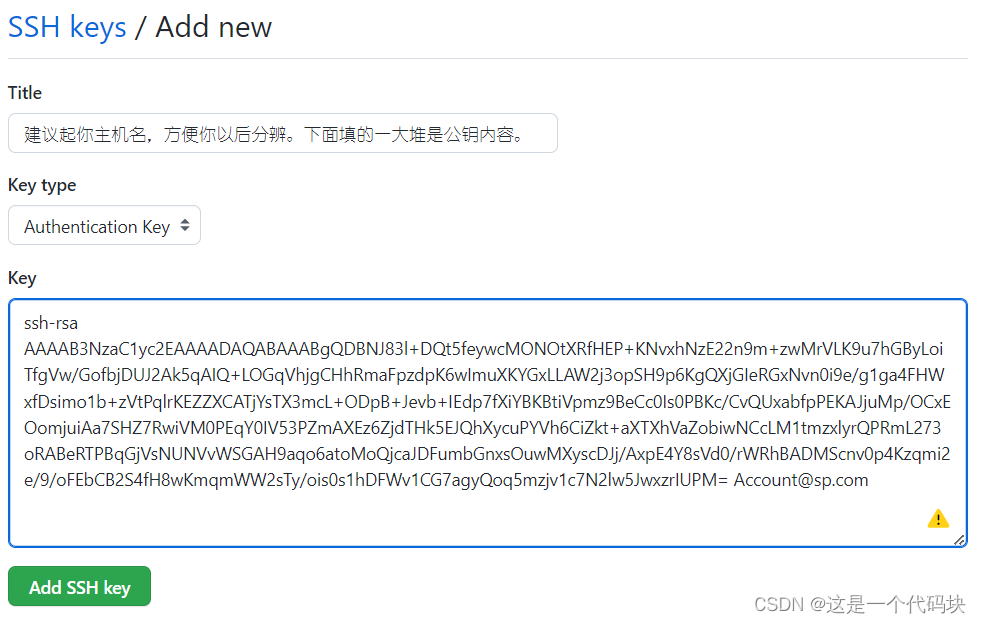Click the up-down arrows in Key type selector
This screenshot has height=624, width=981.
point(185,225)
